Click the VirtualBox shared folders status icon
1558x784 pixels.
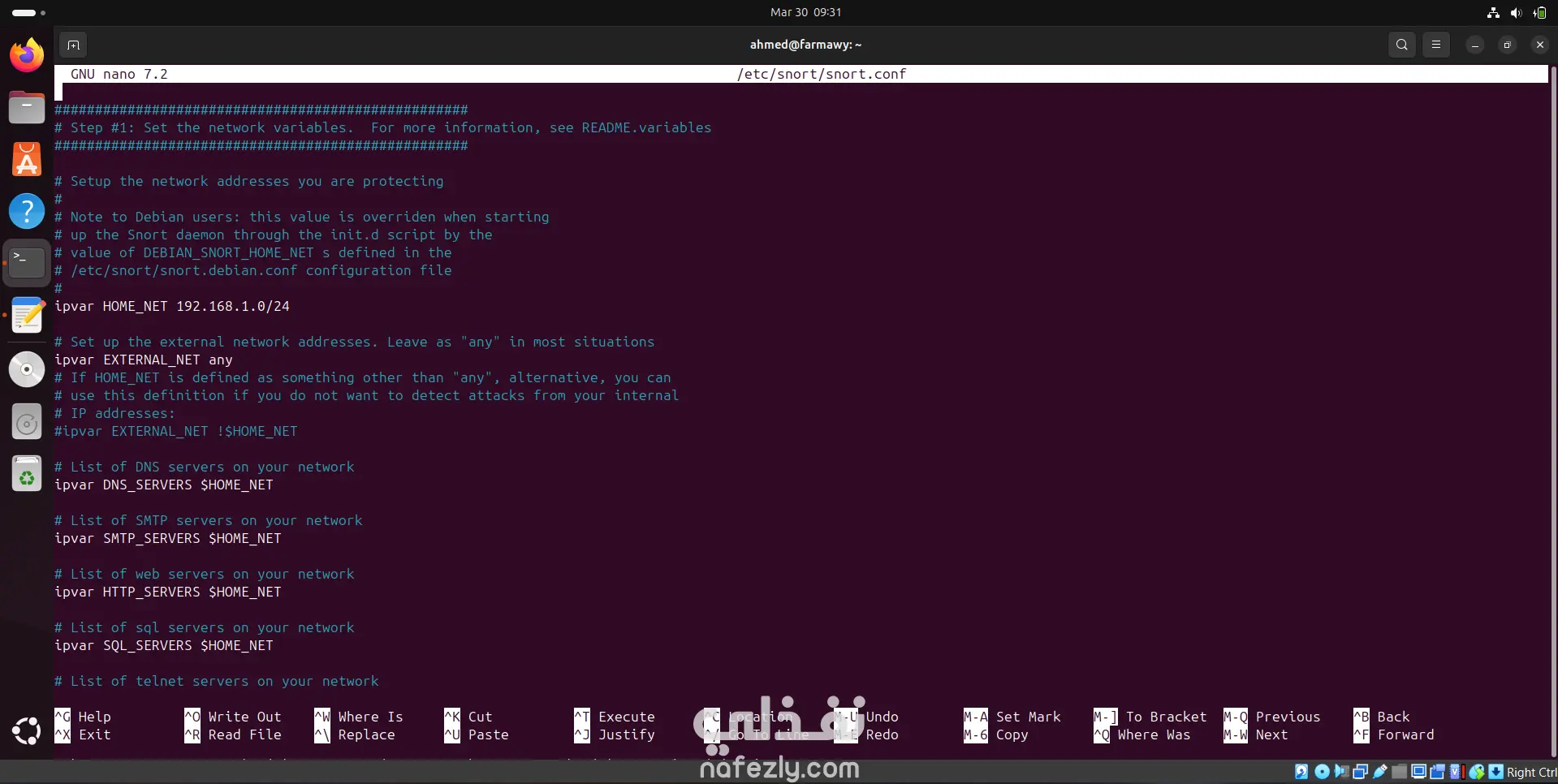coord(1400,772)
